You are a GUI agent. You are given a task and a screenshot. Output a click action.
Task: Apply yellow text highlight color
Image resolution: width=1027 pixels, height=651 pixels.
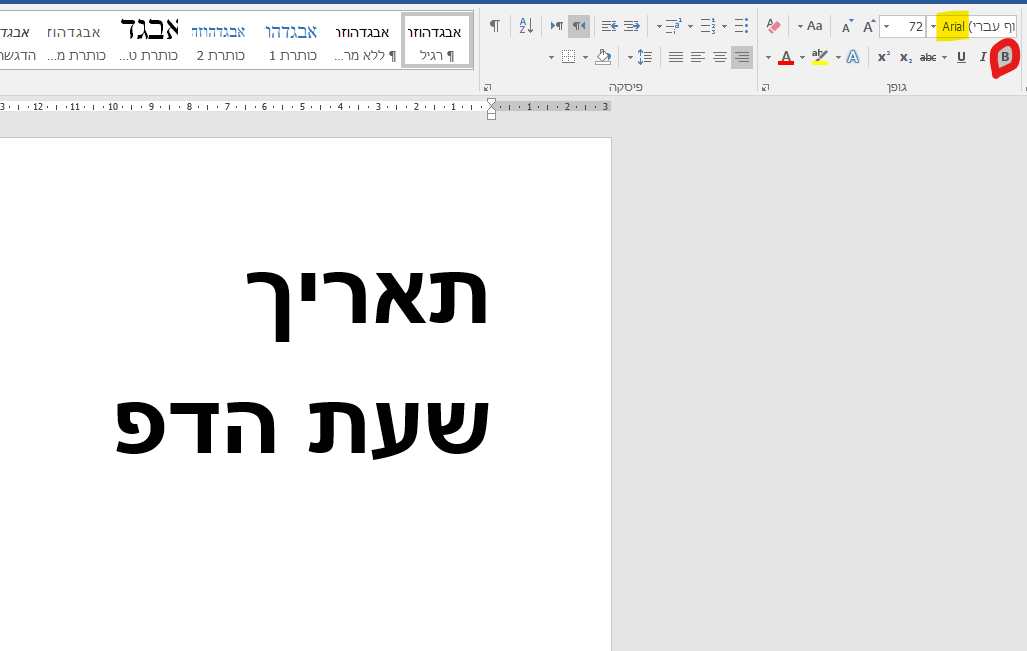point(819,57)
